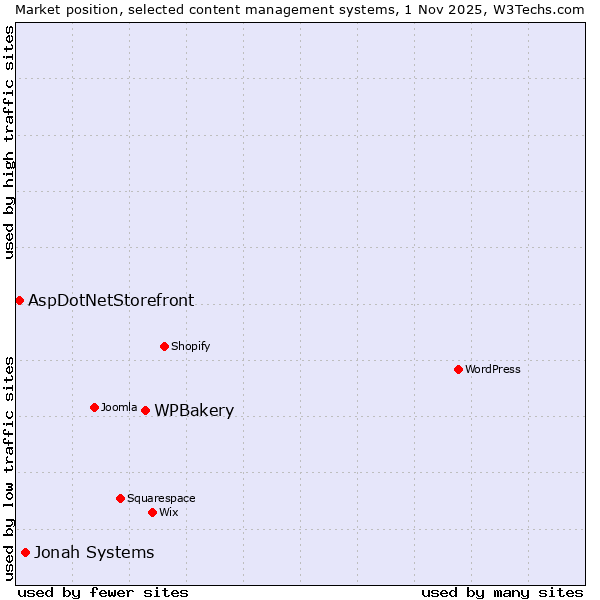This screenshot has height=600, width=600.
Task: Select the Joomla red data point
Action: coord(94,407)
